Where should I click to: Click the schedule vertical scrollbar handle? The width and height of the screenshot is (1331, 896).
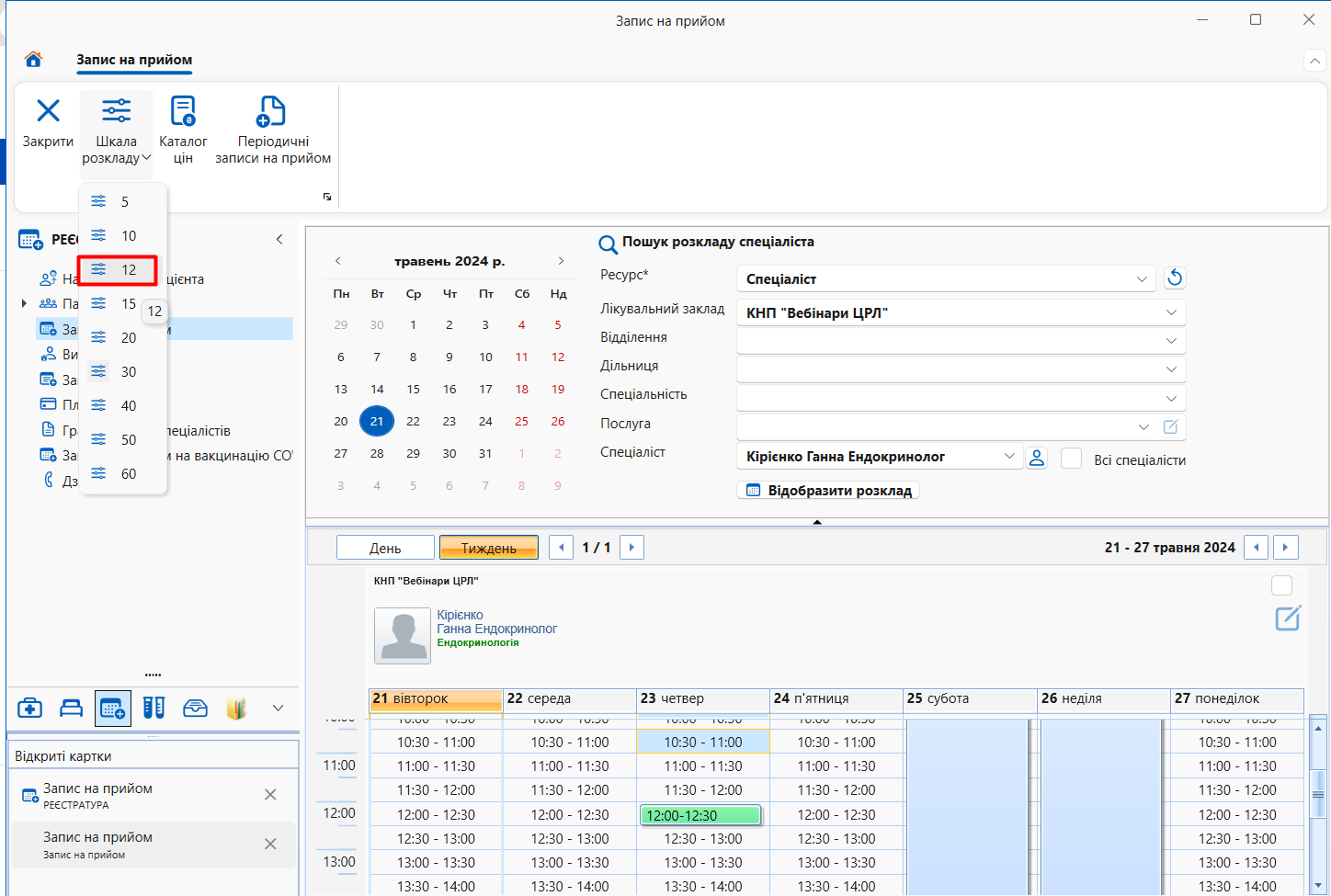pyautogui.click(x=1317, y=794)
